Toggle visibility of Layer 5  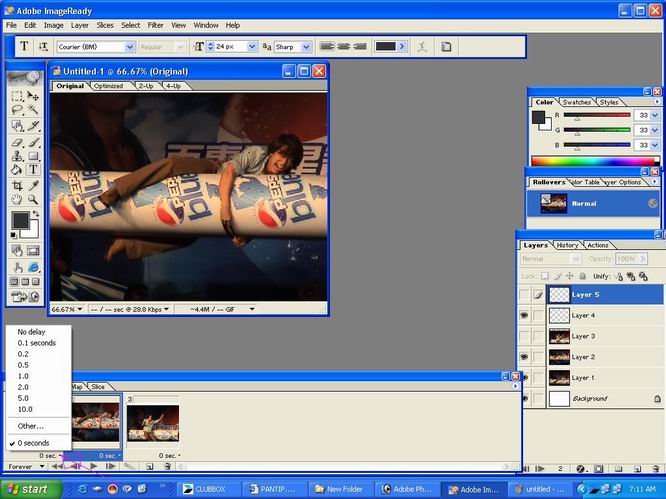click(525, 295)
